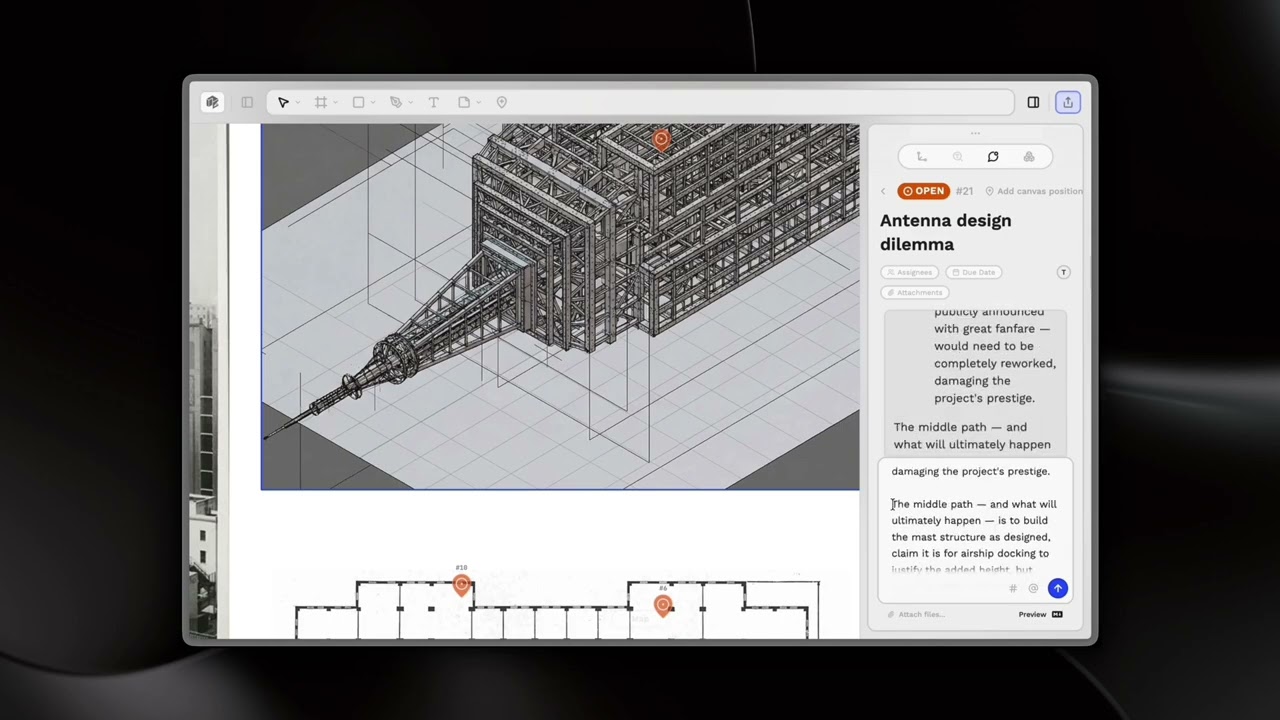Image resolution: width=1280 pixels, height=720 pixels.
Task: Switch to the axes properties tab
Action: [922, 157]
